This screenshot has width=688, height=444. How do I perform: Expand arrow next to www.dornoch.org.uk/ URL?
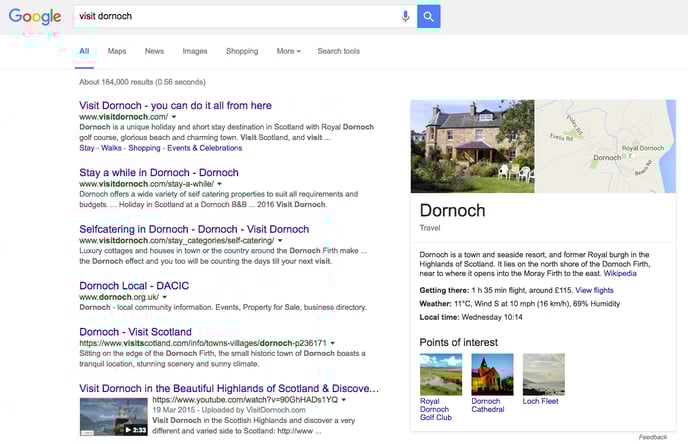pos(165,297)
